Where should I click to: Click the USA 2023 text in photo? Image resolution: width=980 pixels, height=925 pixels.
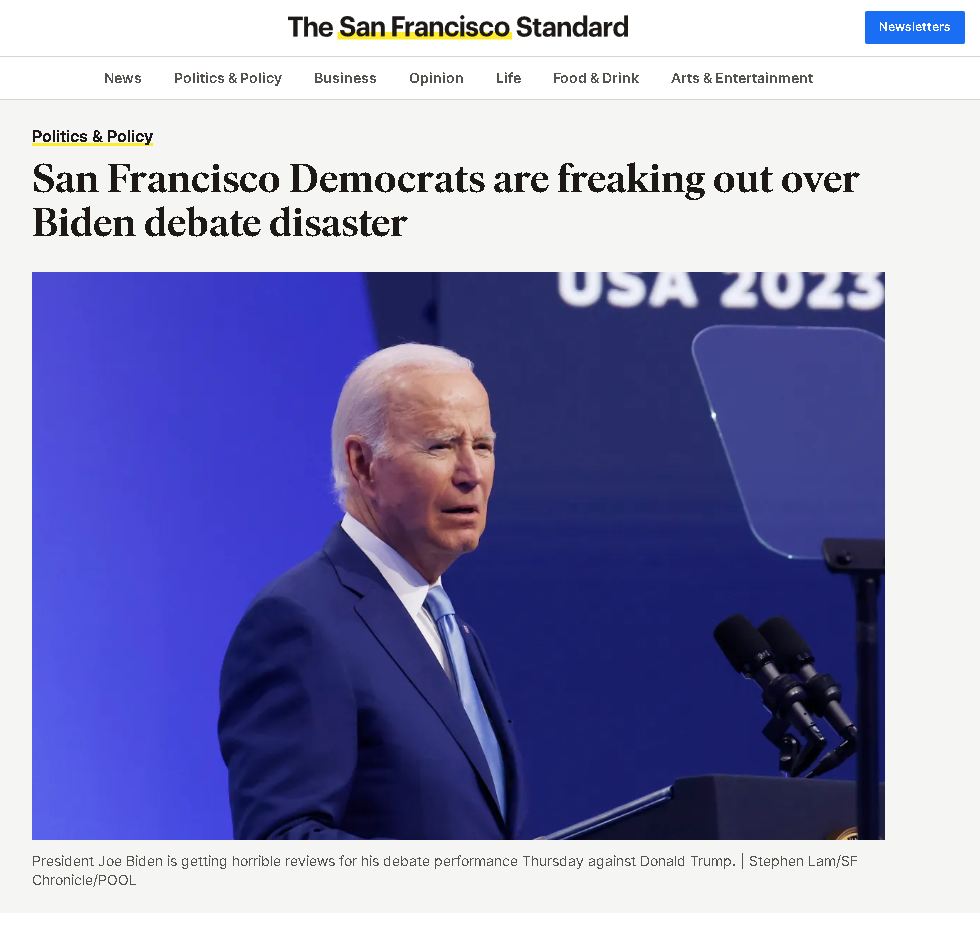[x=721, y=289]
